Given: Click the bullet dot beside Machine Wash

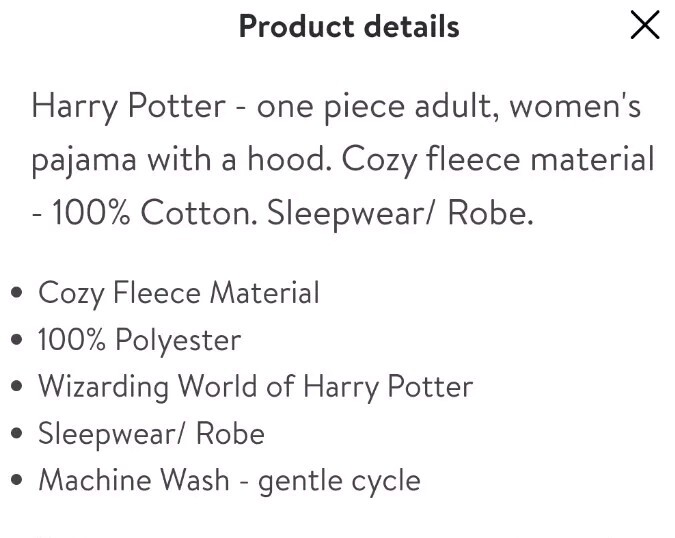Looking at the screenshot, I should (x=16, y=480).
